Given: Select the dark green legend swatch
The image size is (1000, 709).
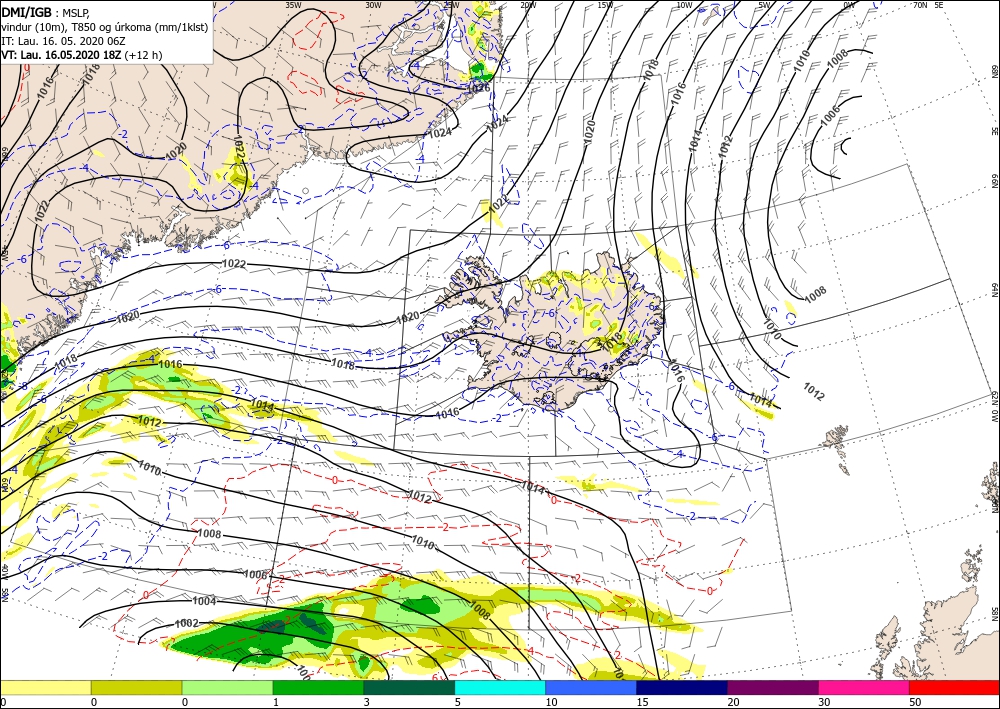Looking at the screenshot, I should [x=409, y=687].
